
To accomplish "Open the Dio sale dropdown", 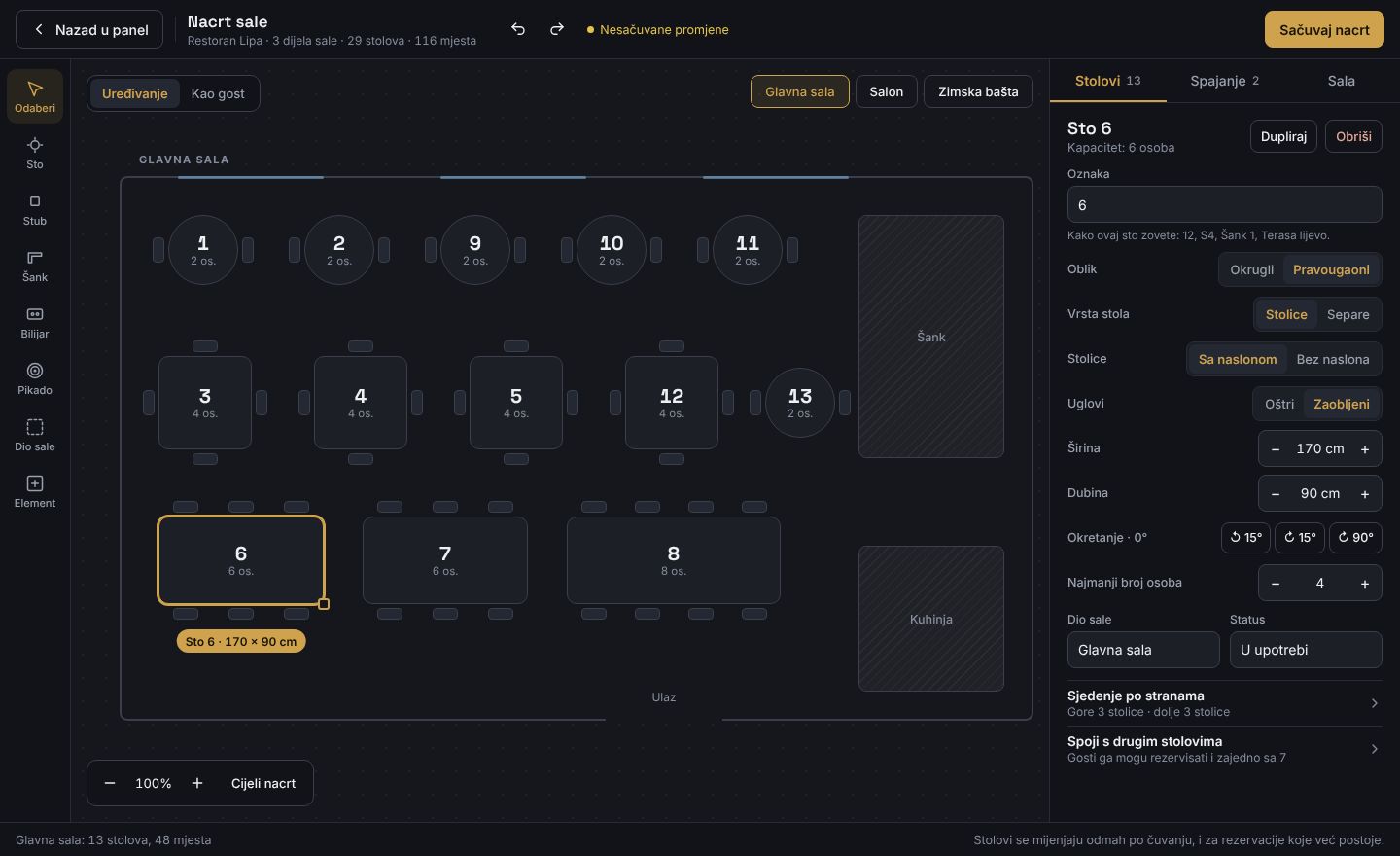I will (x=1143, y=650).
